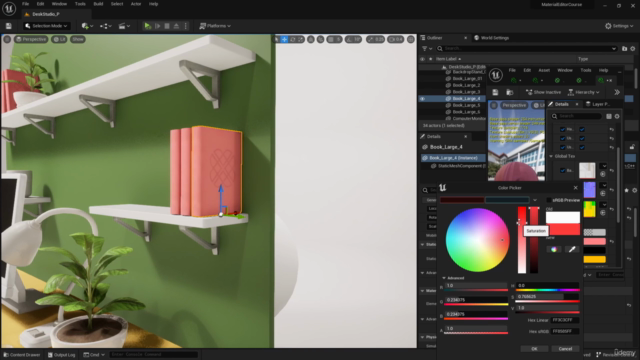
Task: Select the scale gizmo tool in viewport
Action: pyautogui.click(x=301, y=39)
